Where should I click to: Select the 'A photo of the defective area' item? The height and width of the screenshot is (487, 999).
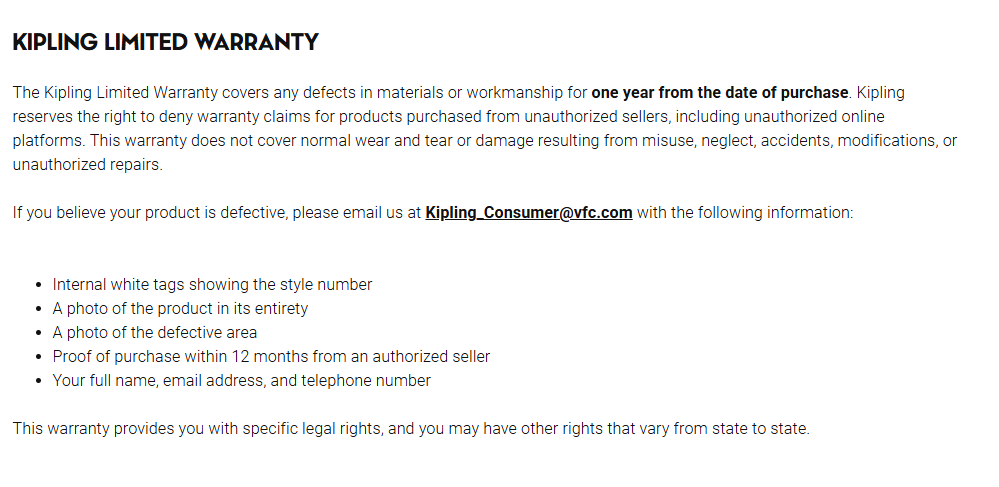[x=155, y=332]
